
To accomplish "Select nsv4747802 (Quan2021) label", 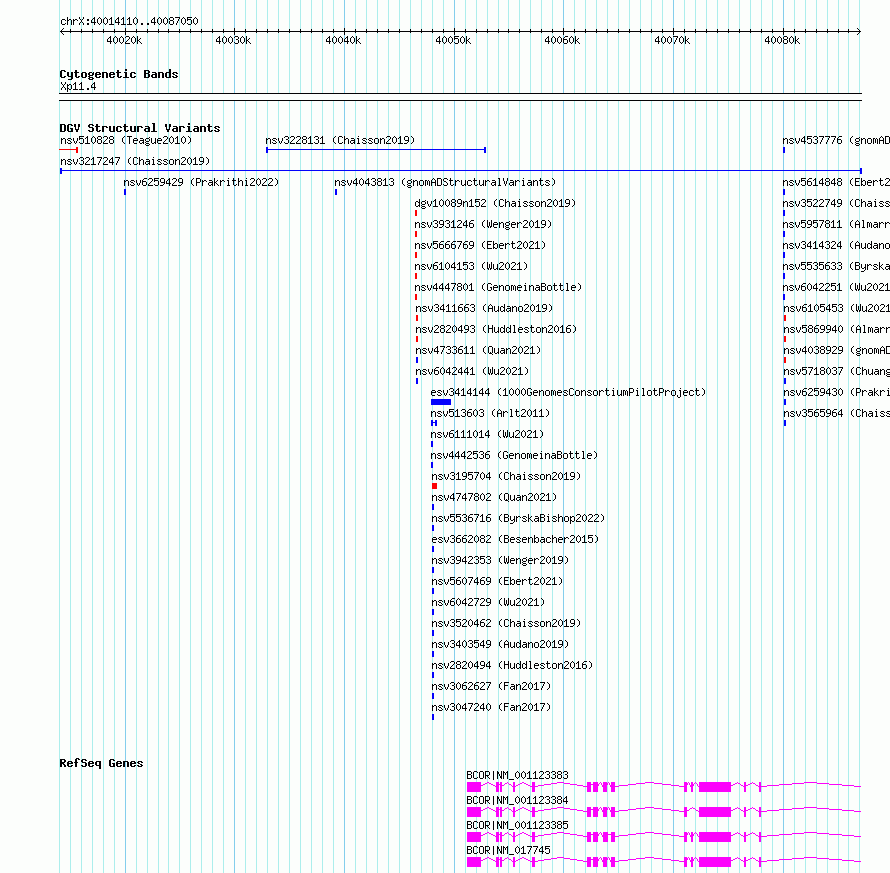I will (x=494, y=497).
